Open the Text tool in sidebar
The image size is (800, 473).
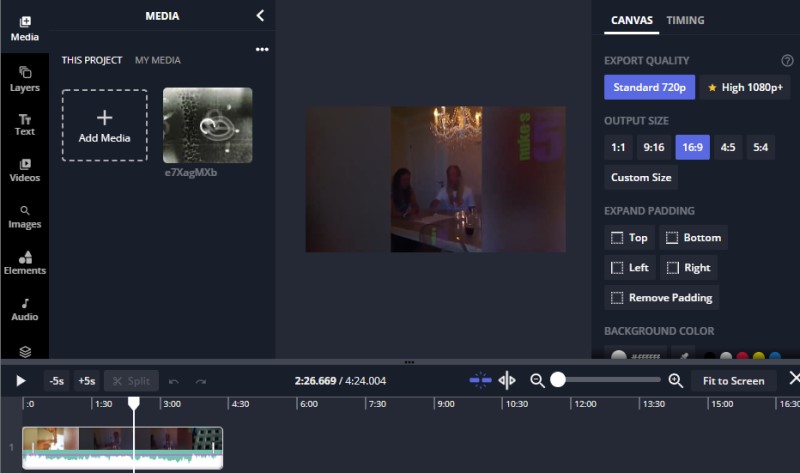24,125
